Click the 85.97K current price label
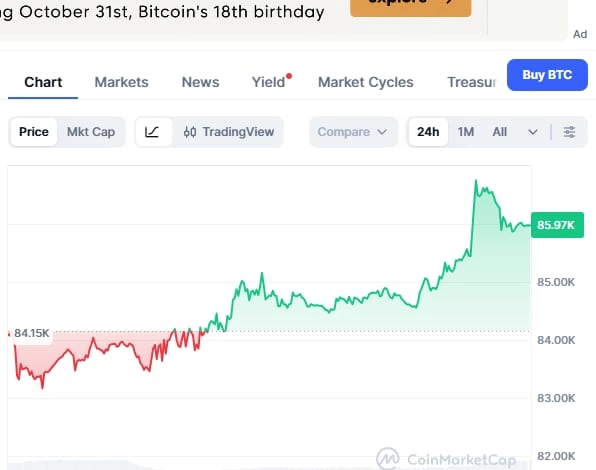The height and width of the screenshot is (470, 596). tap(557, 225)
